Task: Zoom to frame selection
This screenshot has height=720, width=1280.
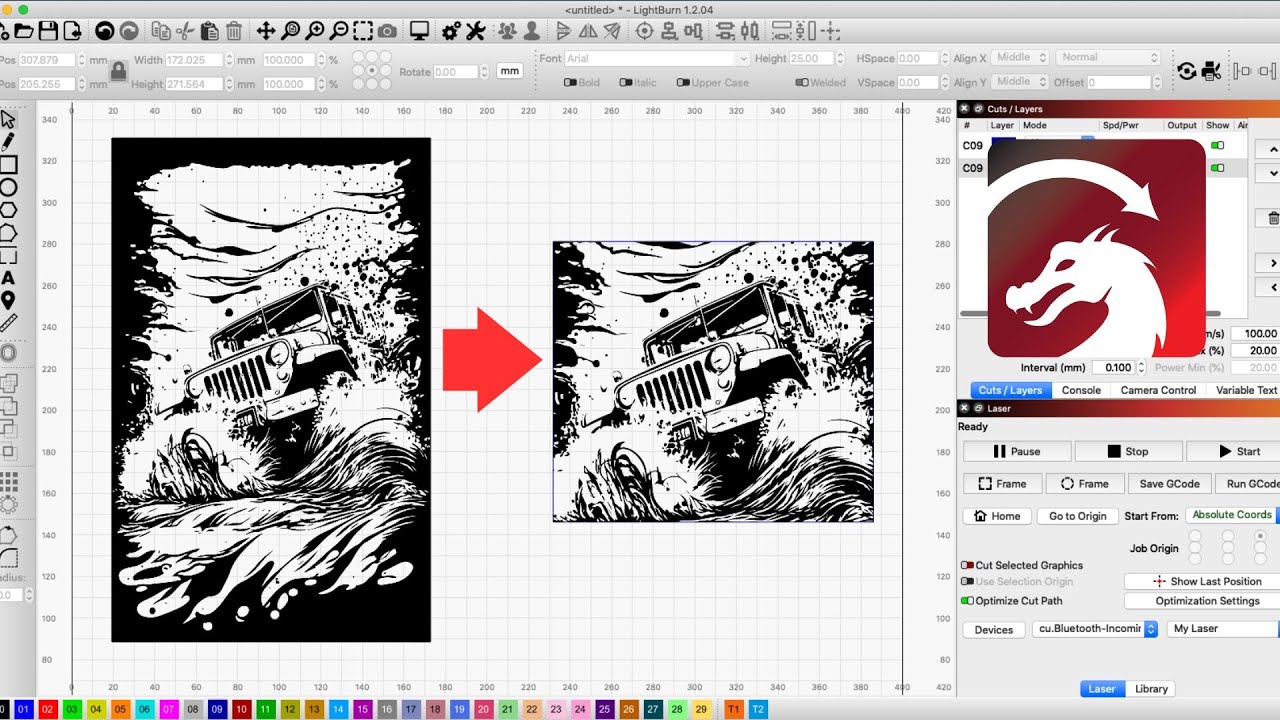Action: (363, 31)
